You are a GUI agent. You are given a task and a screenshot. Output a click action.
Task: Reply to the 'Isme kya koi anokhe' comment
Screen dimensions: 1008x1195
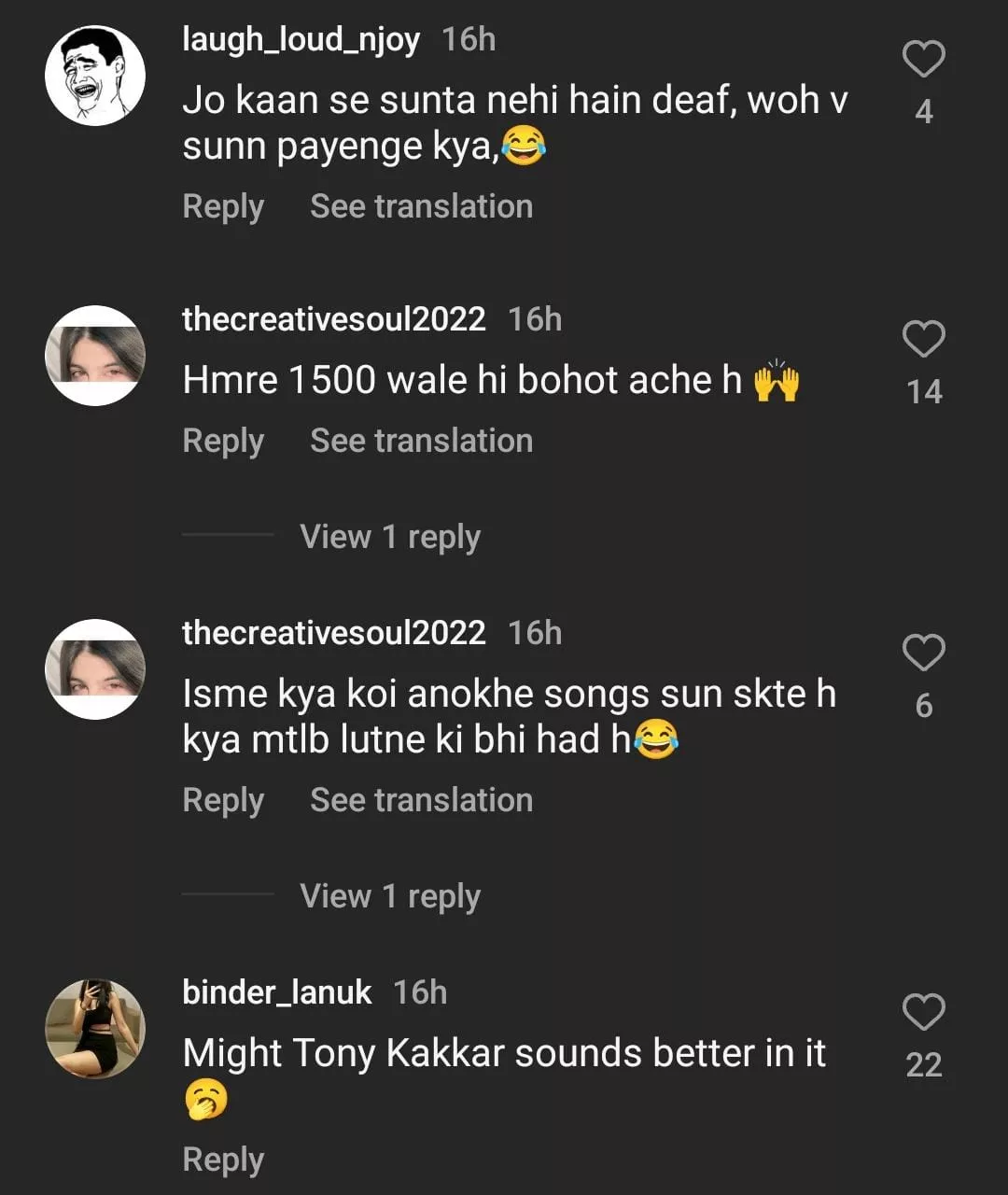click(223, 800)
